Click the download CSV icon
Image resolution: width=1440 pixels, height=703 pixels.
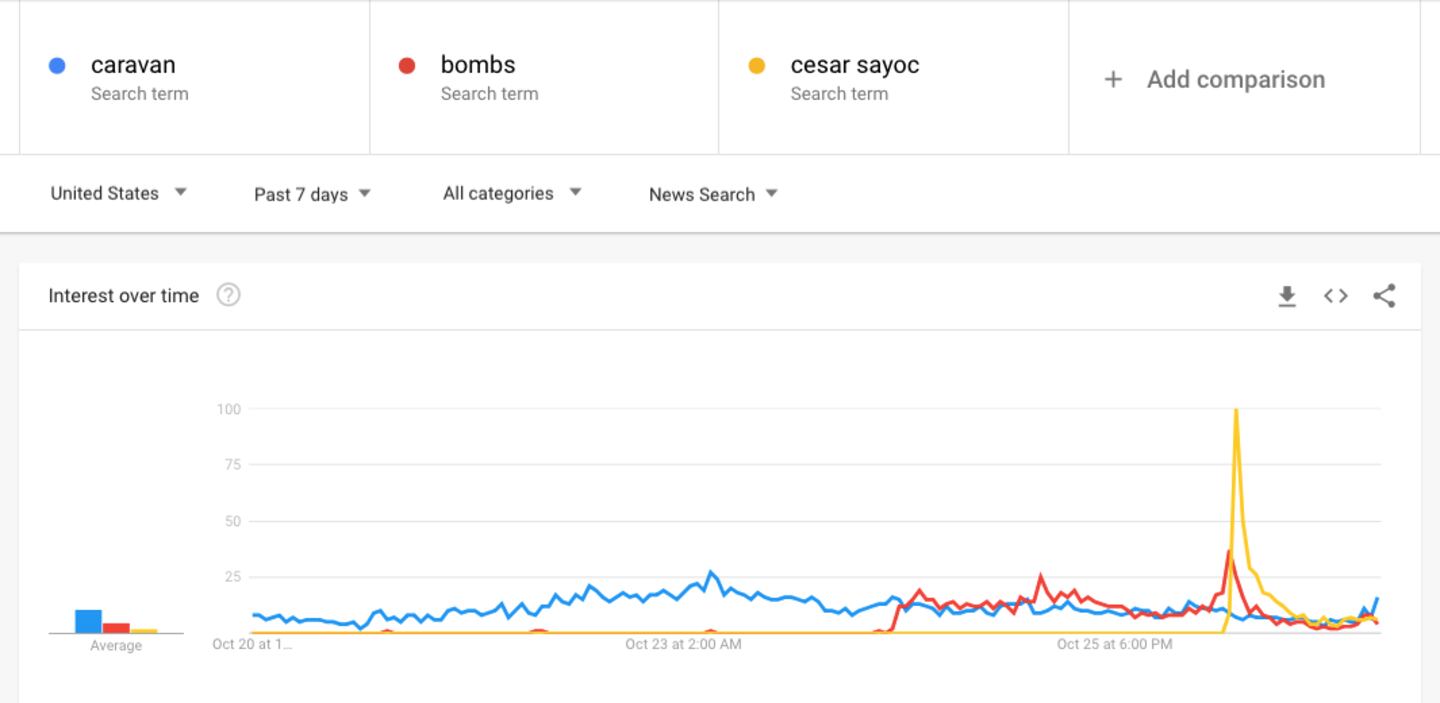1287,296
